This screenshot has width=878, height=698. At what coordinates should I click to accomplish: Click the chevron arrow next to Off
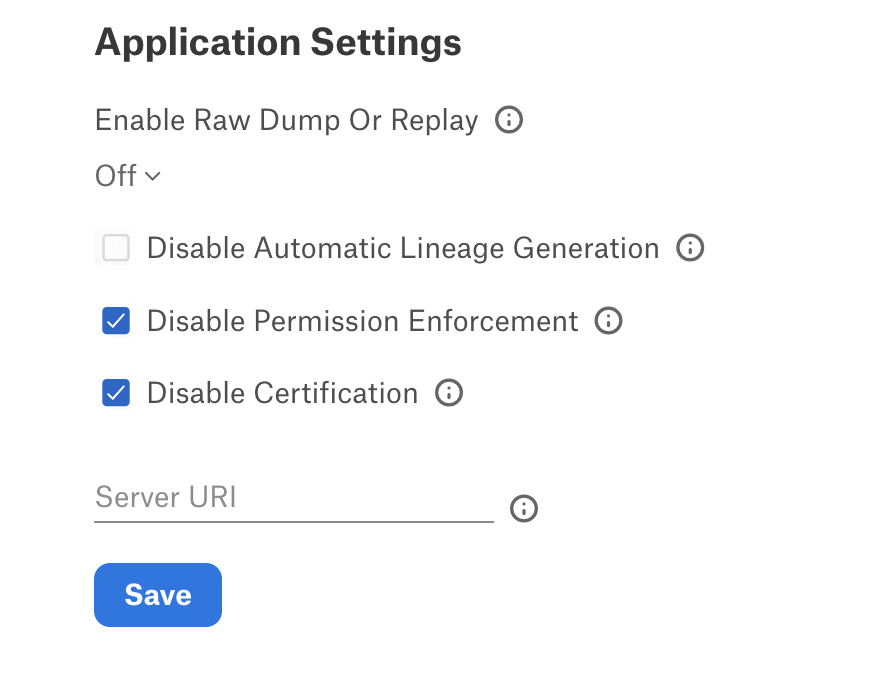(152, 176)
